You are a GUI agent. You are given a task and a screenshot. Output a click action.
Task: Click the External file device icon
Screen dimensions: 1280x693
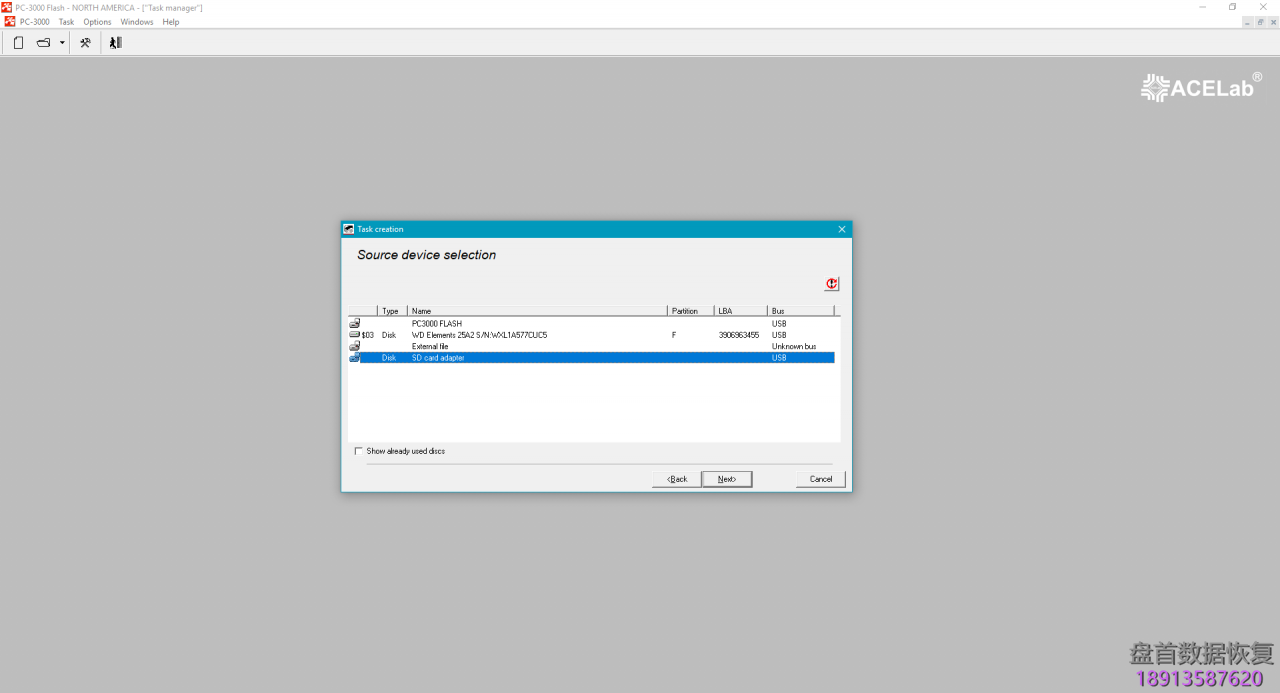354,346
